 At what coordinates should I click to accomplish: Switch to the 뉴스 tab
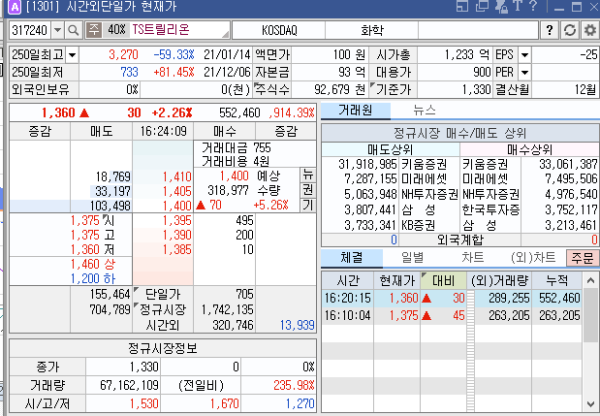[x=424, y=111]
